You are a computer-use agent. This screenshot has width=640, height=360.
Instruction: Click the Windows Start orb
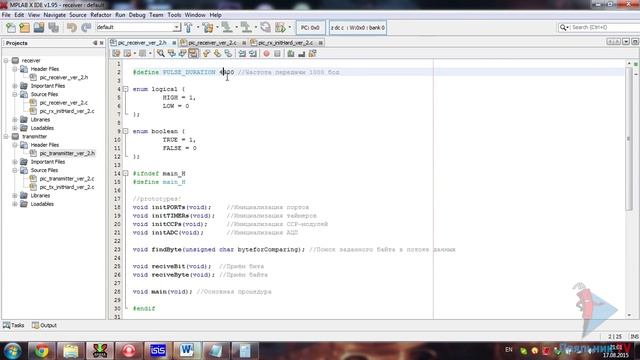(x=13, y=351)
